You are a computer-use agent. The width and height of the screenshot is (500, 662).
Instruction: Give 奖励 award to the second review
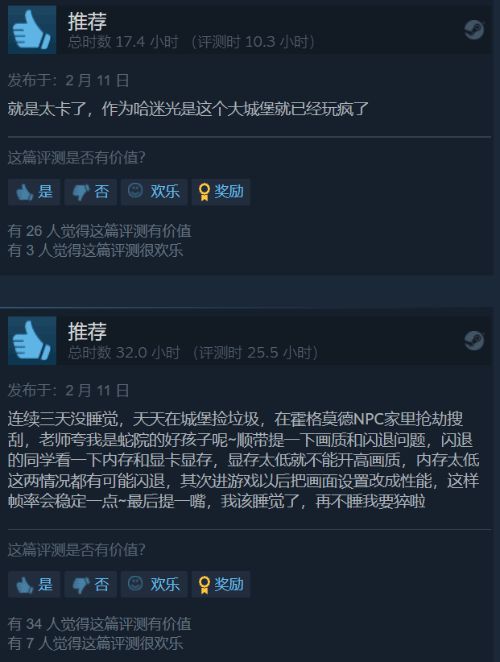[221, 584]
